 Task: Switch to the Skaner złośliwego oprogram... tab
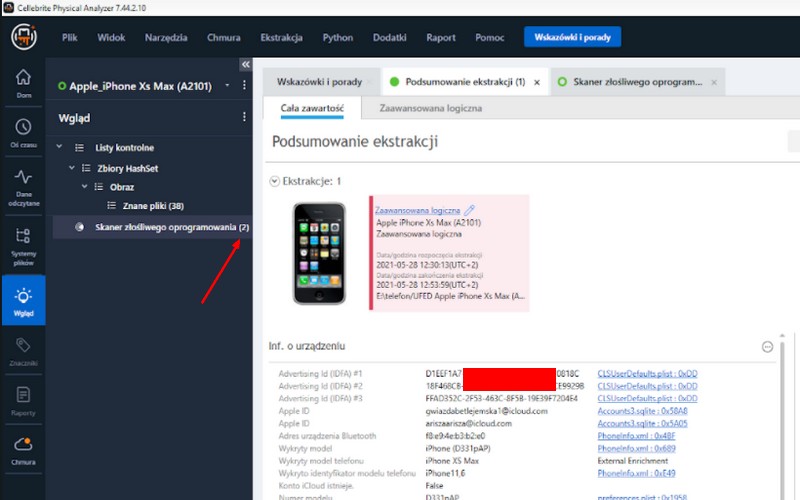(638, 82)
